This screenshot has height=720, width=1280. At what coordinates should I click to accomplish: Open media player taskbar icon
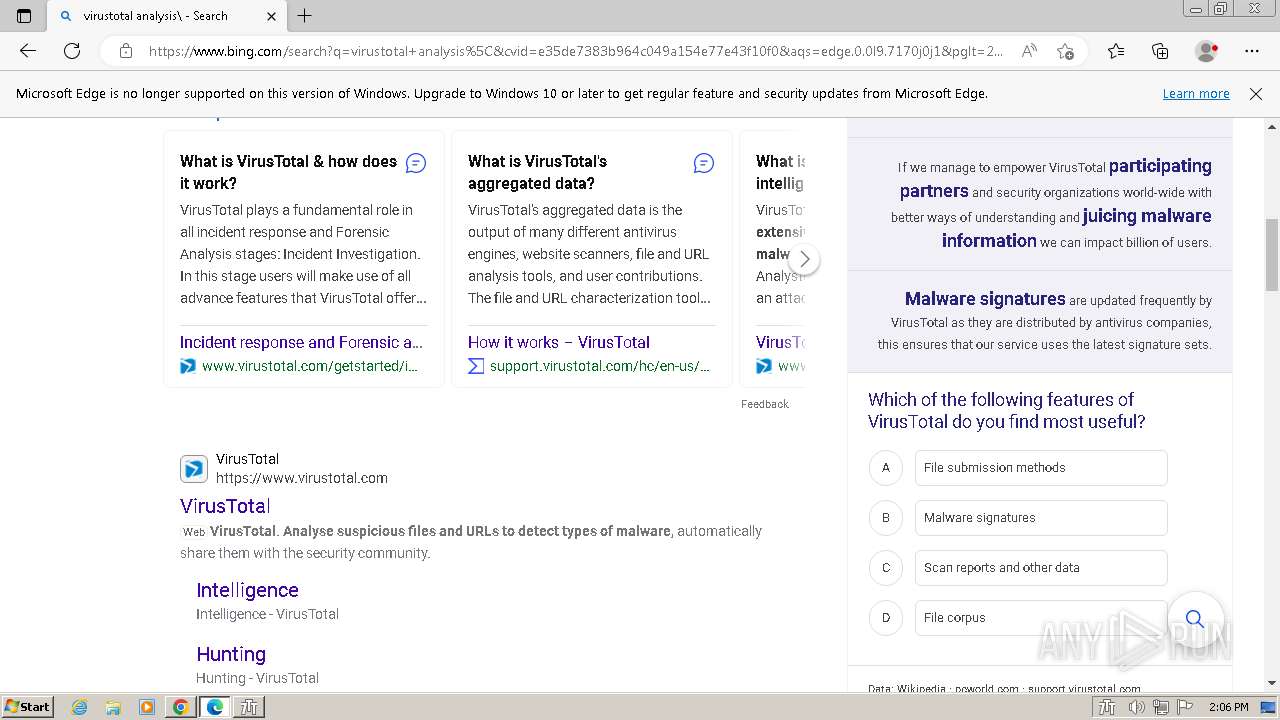coord(146,707)
